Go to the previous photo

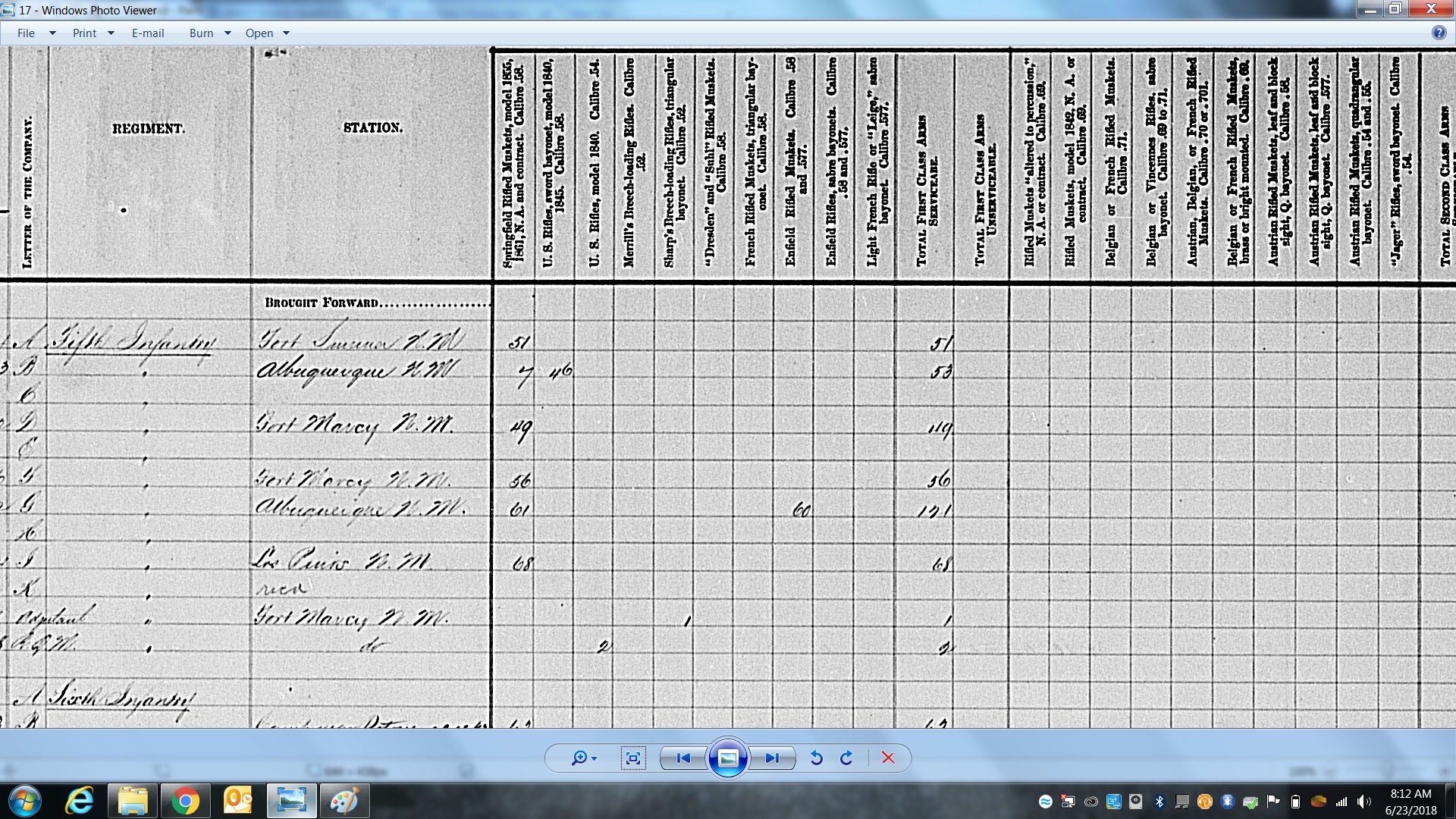tap(683, 758)
